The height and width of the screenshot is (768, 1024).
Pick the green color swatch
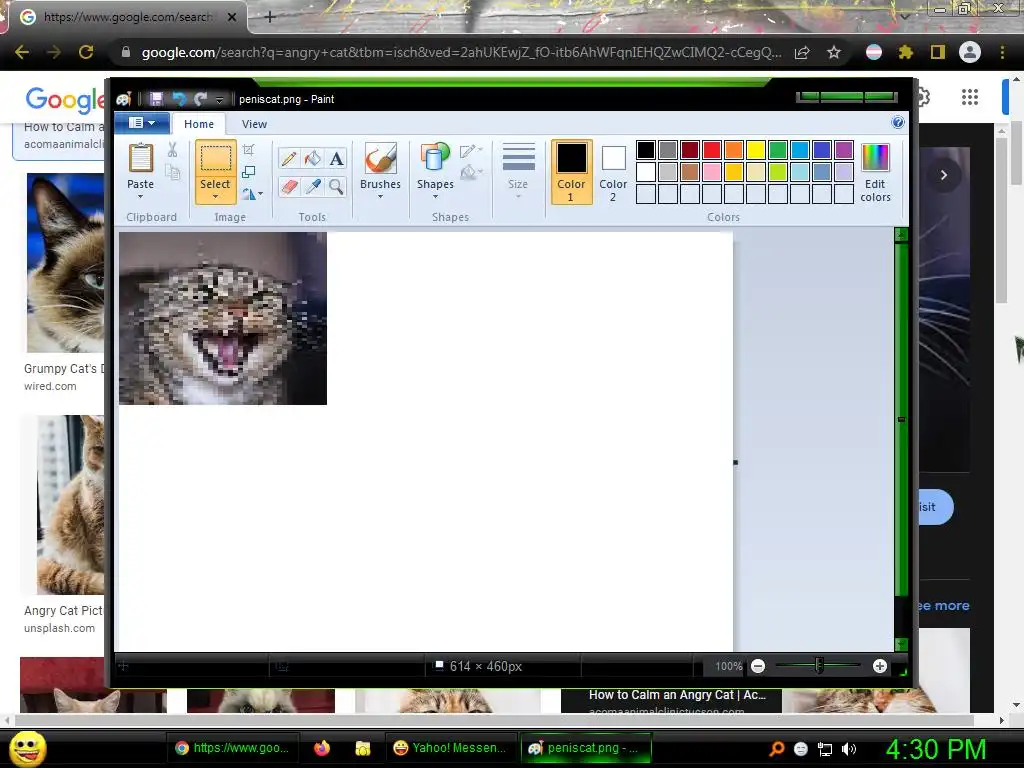[x=778, y=150]
